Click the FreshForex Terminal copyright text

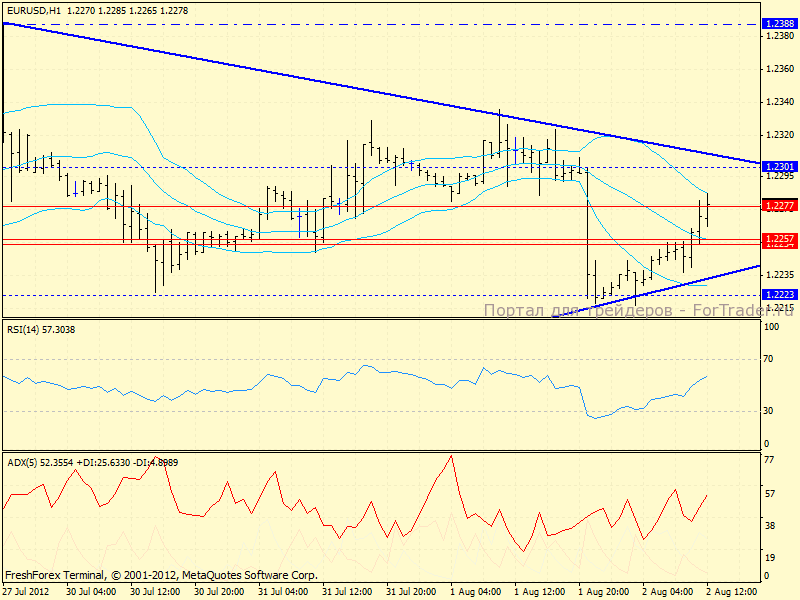point(161,576)
